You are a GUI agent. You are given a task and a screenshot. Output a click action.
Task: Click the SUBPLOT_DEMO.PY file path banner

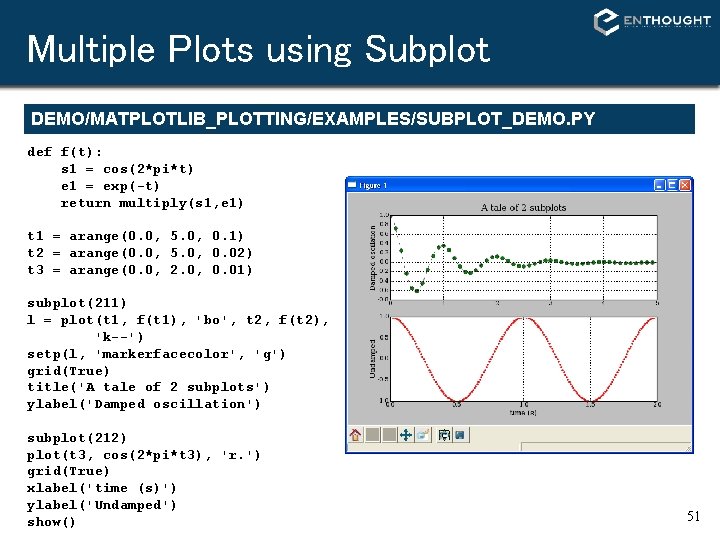tap(359, 119)
